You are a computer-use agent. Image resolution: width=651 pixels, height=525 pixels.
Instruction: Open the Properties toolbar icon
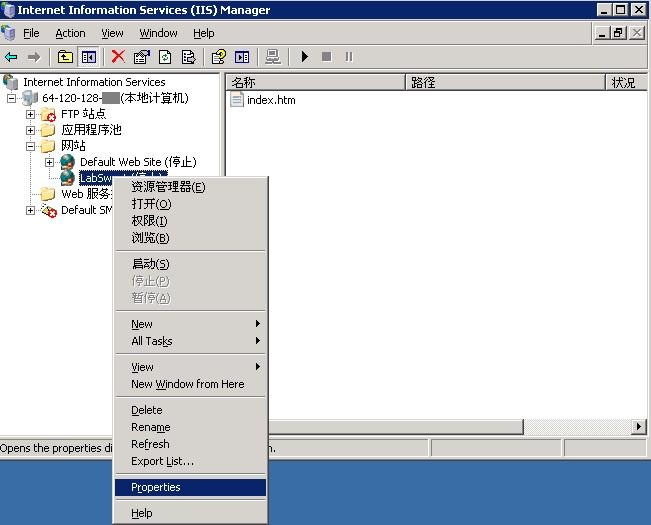142,57
